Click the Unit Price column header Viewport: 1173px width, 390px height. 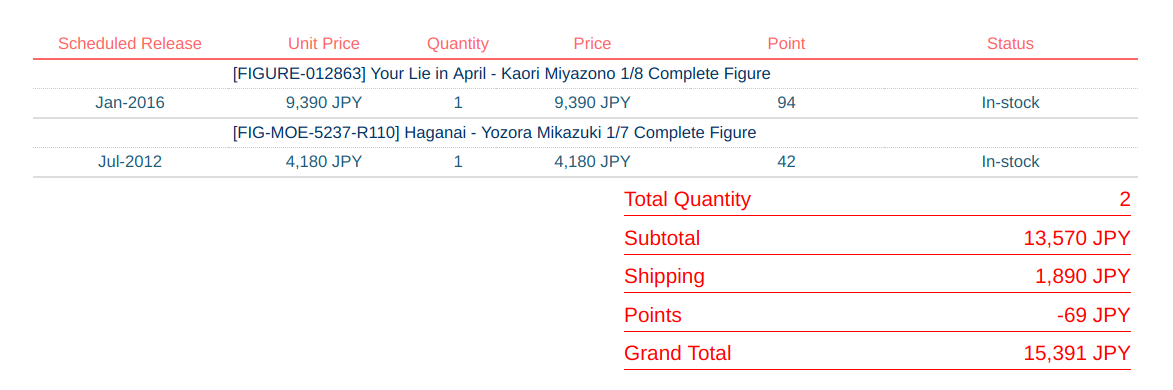click(x=323, y=43)
